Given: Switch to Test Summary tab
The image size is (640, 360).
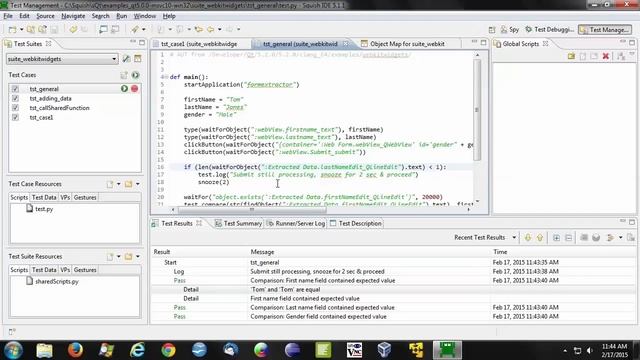Looking at the screenshot, I should pos(238,224).
